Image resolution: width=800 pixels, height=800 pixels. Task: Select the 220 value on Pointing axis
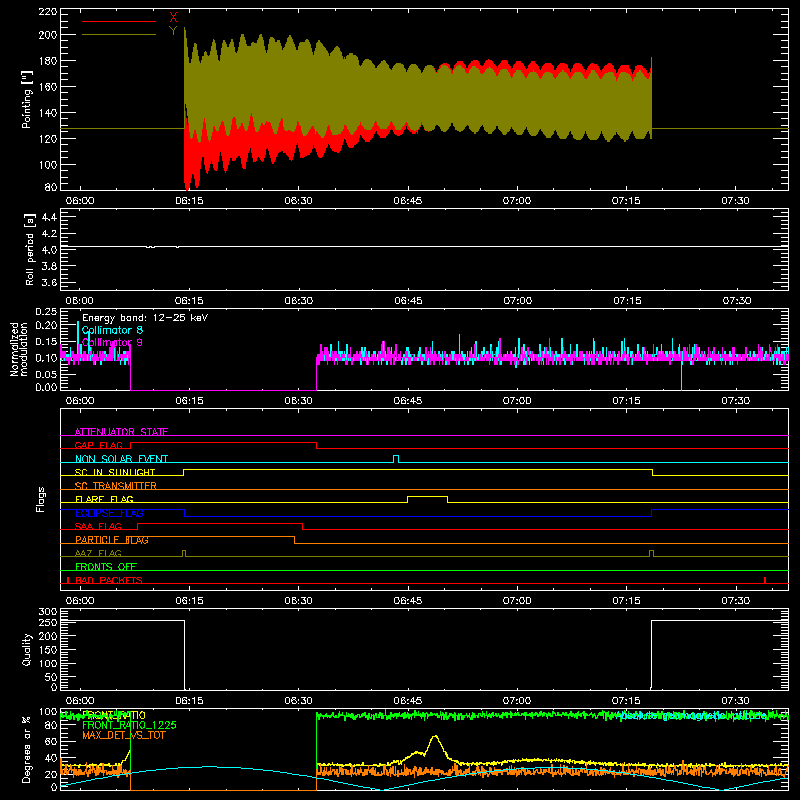click(x=48, y=12)
